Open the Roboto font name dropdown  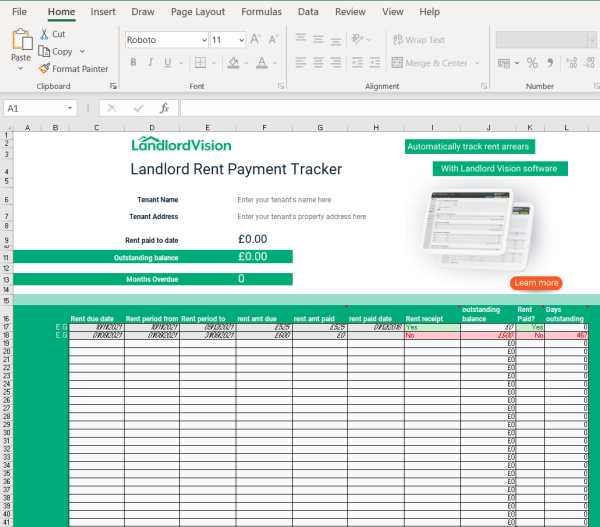tap(204, 40)
